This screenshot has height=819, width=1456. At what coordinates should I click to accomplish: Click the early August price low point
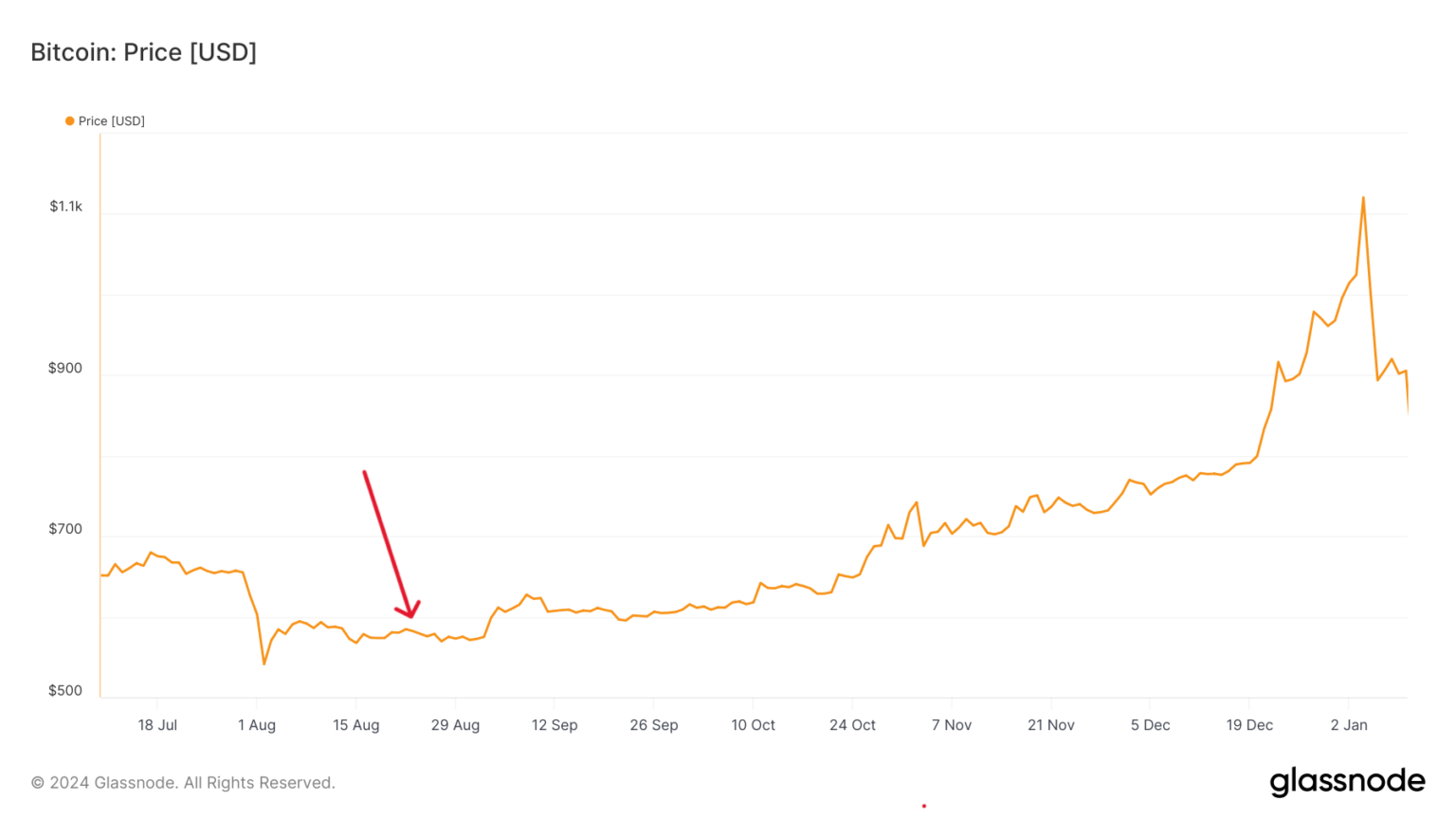tap(264, 664)
